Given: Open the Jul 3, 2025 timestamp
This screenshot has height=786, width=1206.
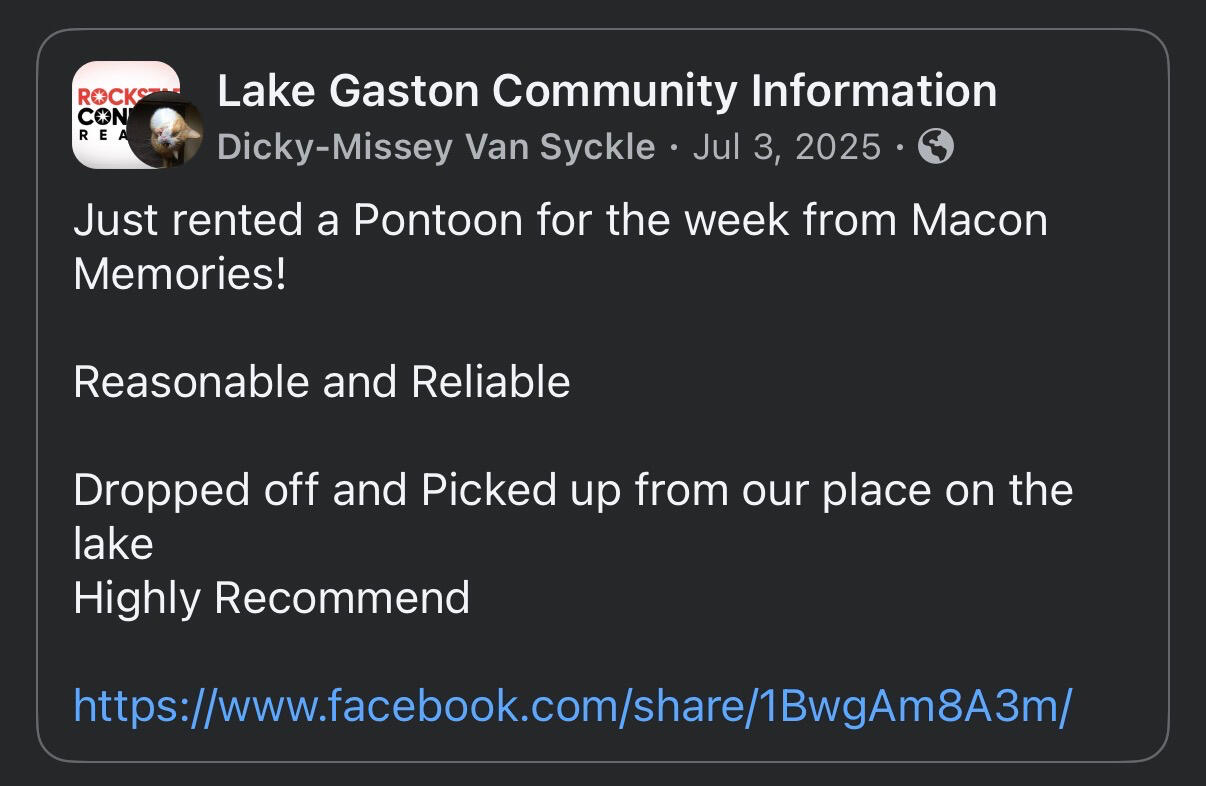Looking at the screenshot, I should click(x=787, y=148).
